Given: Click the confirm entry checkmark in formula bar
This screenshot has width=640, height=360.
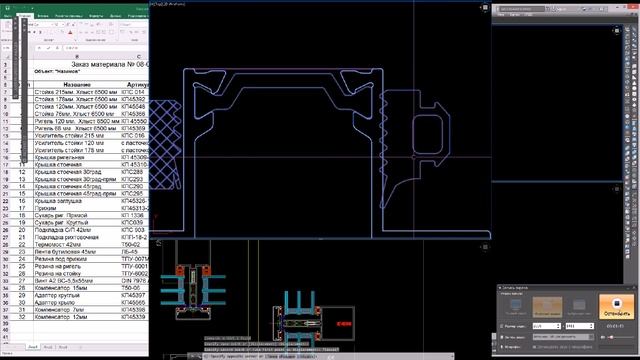Looking at the screenshot, I should pyautogui.click(x=48, y=48).
